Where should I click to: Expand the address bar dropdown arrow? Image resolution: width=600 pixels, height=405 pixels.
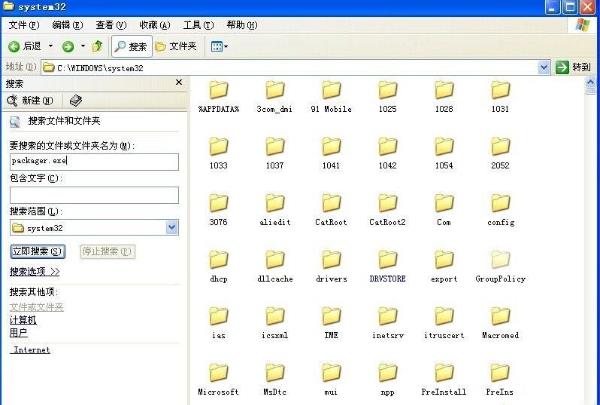click(544, 67)
